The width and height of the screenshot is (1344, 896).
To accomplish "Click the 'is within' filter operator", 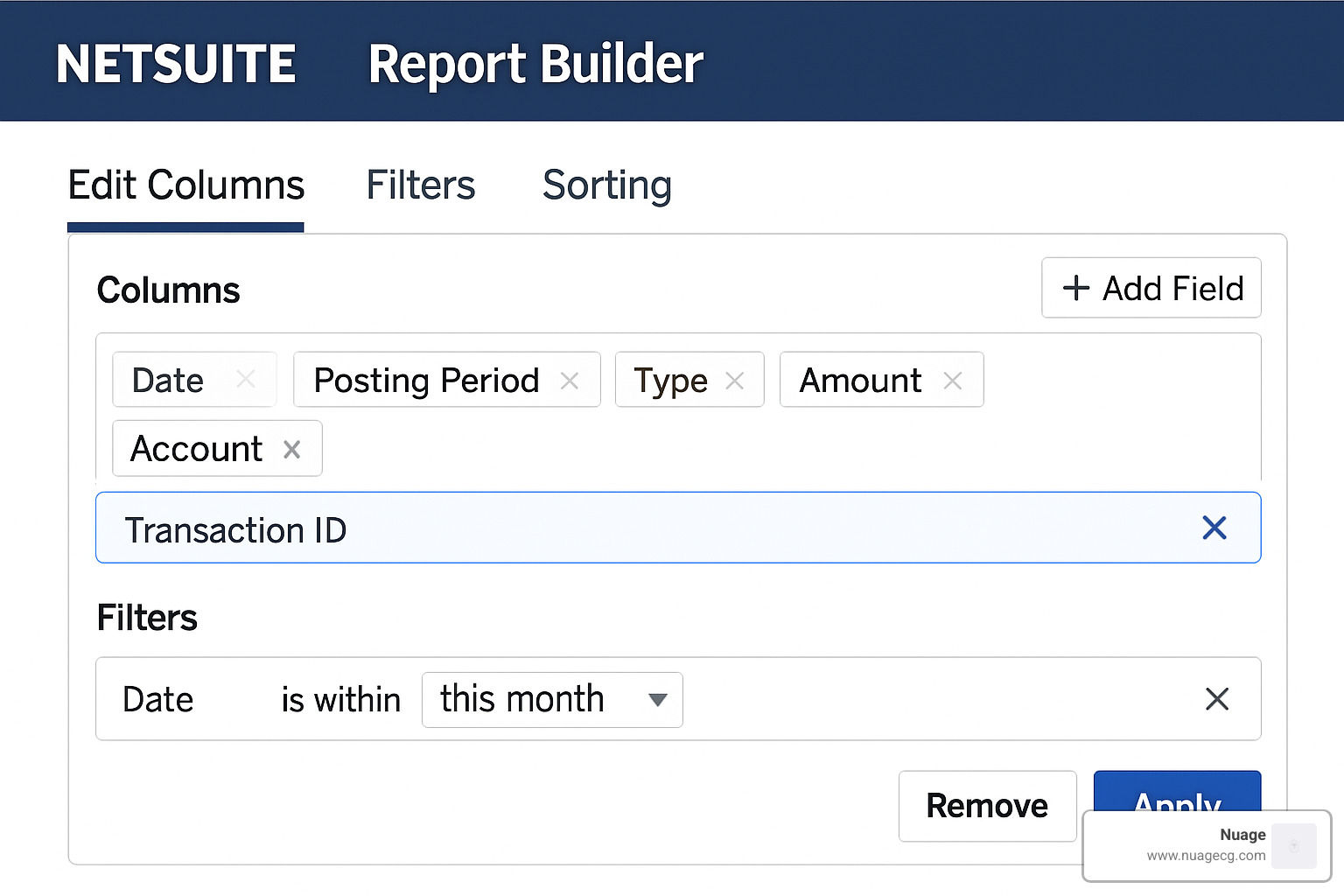I will coord(340,700).
